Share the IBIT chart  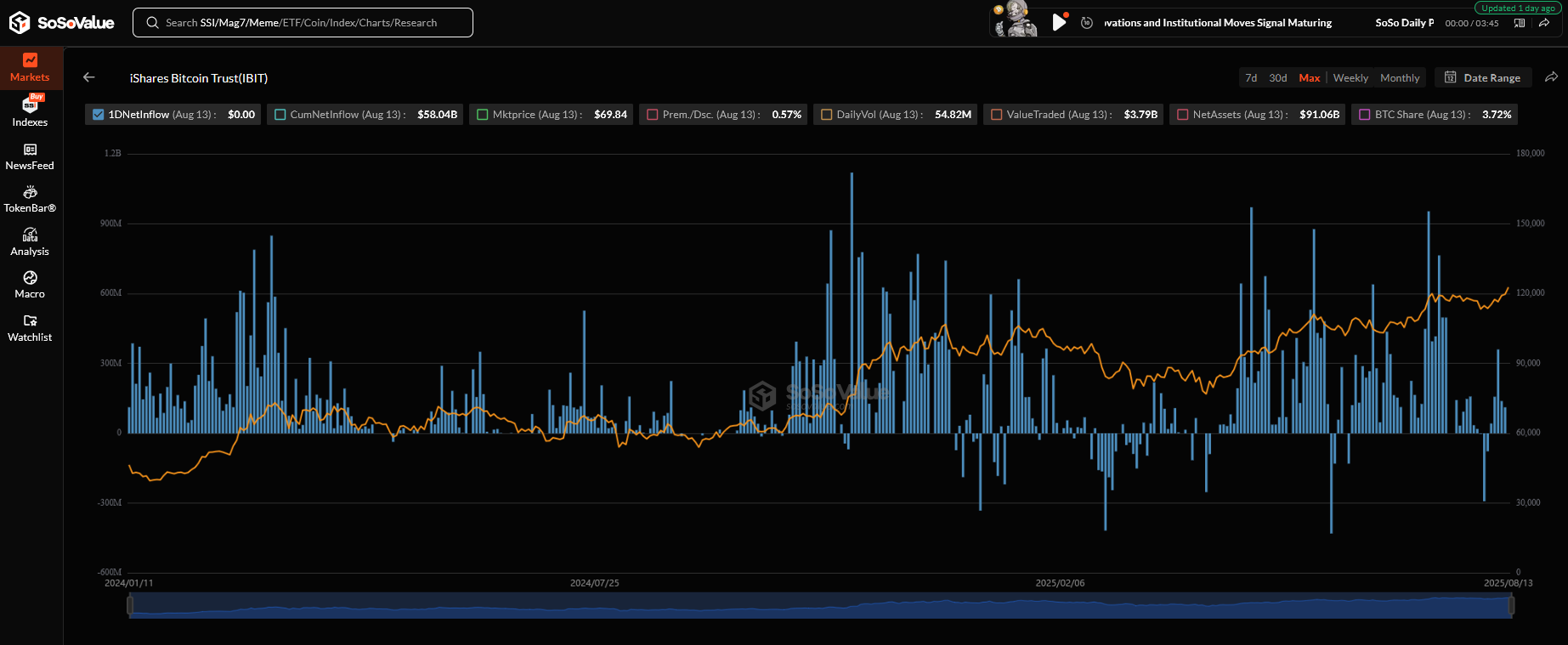click(1551, 77)
